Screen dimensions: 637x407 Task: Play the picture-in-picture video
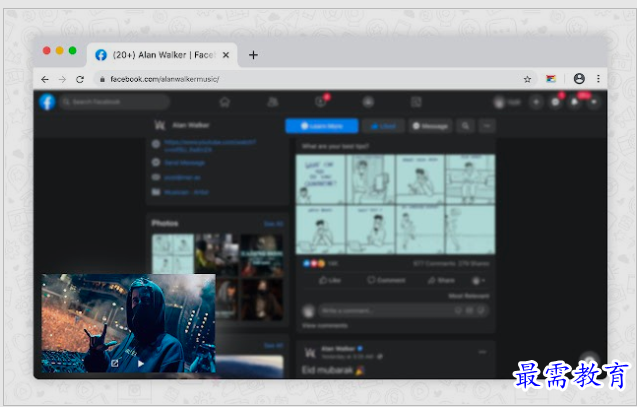tap(141, 364)
